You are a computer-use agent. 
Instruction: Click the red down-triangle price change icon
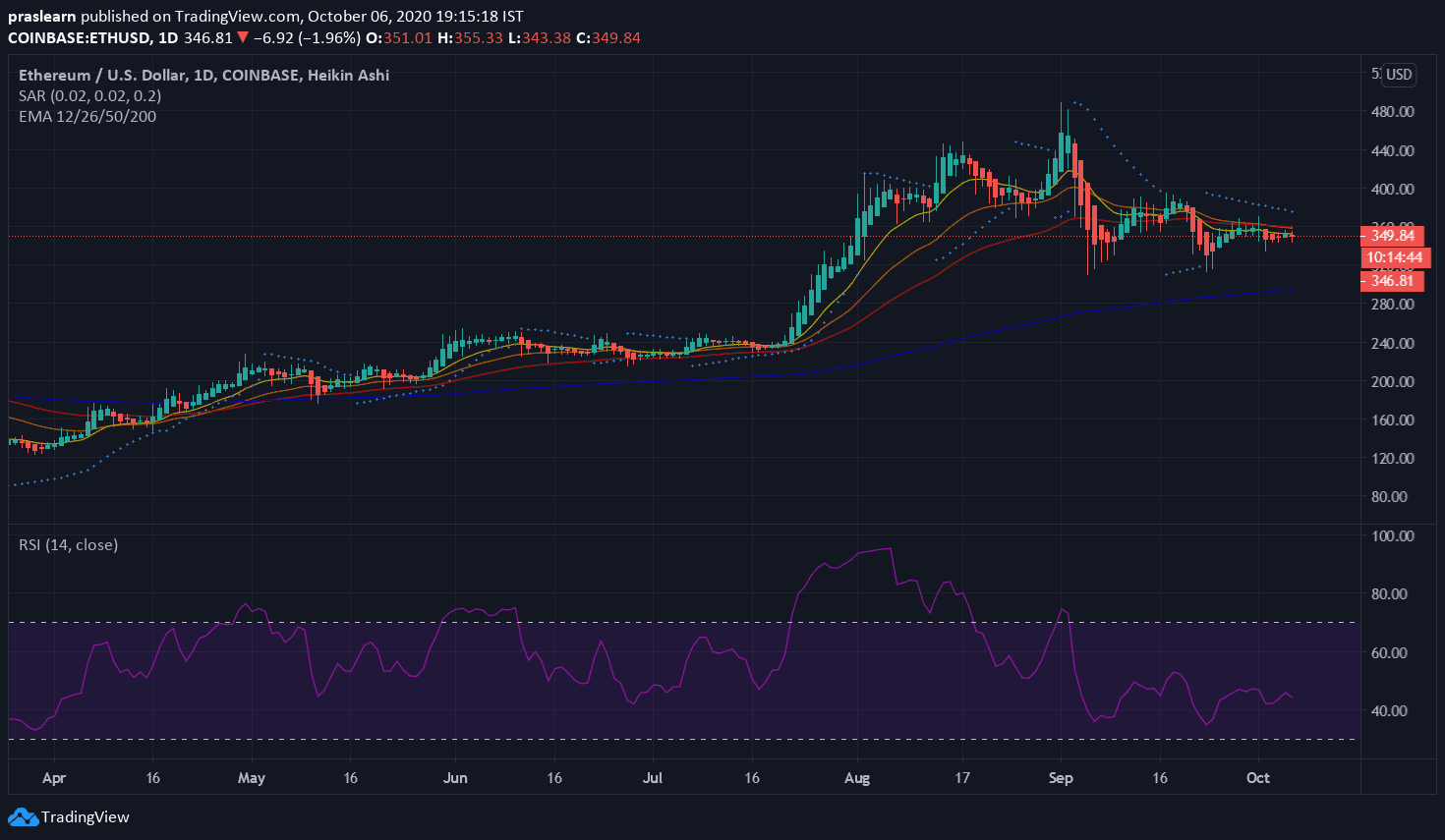pyautogui.click(x=243, y=38)
